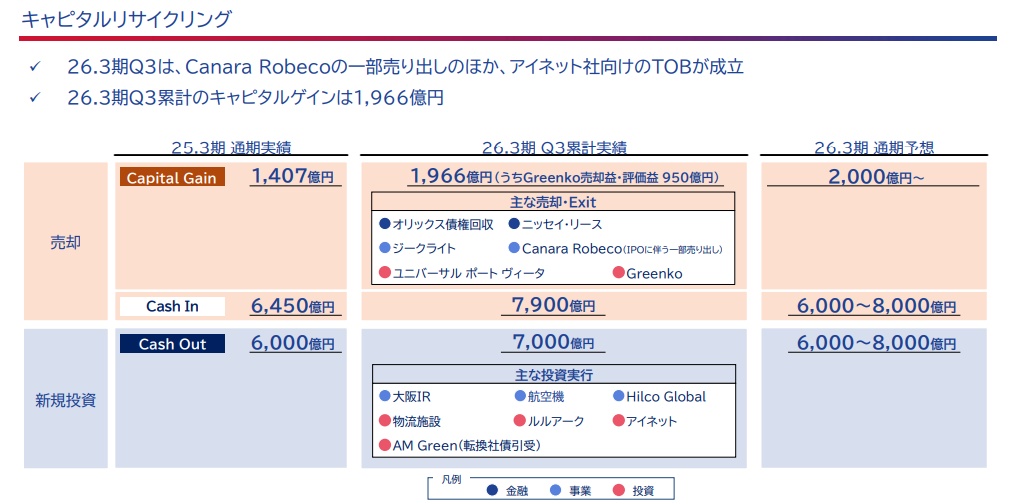1015x501 pixels.
Task: Select the 7,000億円 cash out value
Action: pyautogui.click(x=553, y=343)
